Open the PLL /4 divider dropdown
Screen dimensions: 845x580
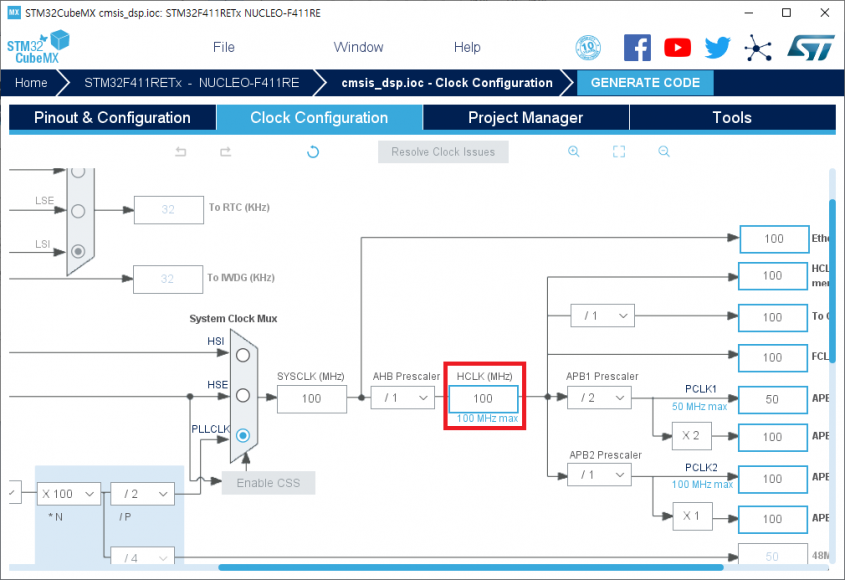click(142, 555)
